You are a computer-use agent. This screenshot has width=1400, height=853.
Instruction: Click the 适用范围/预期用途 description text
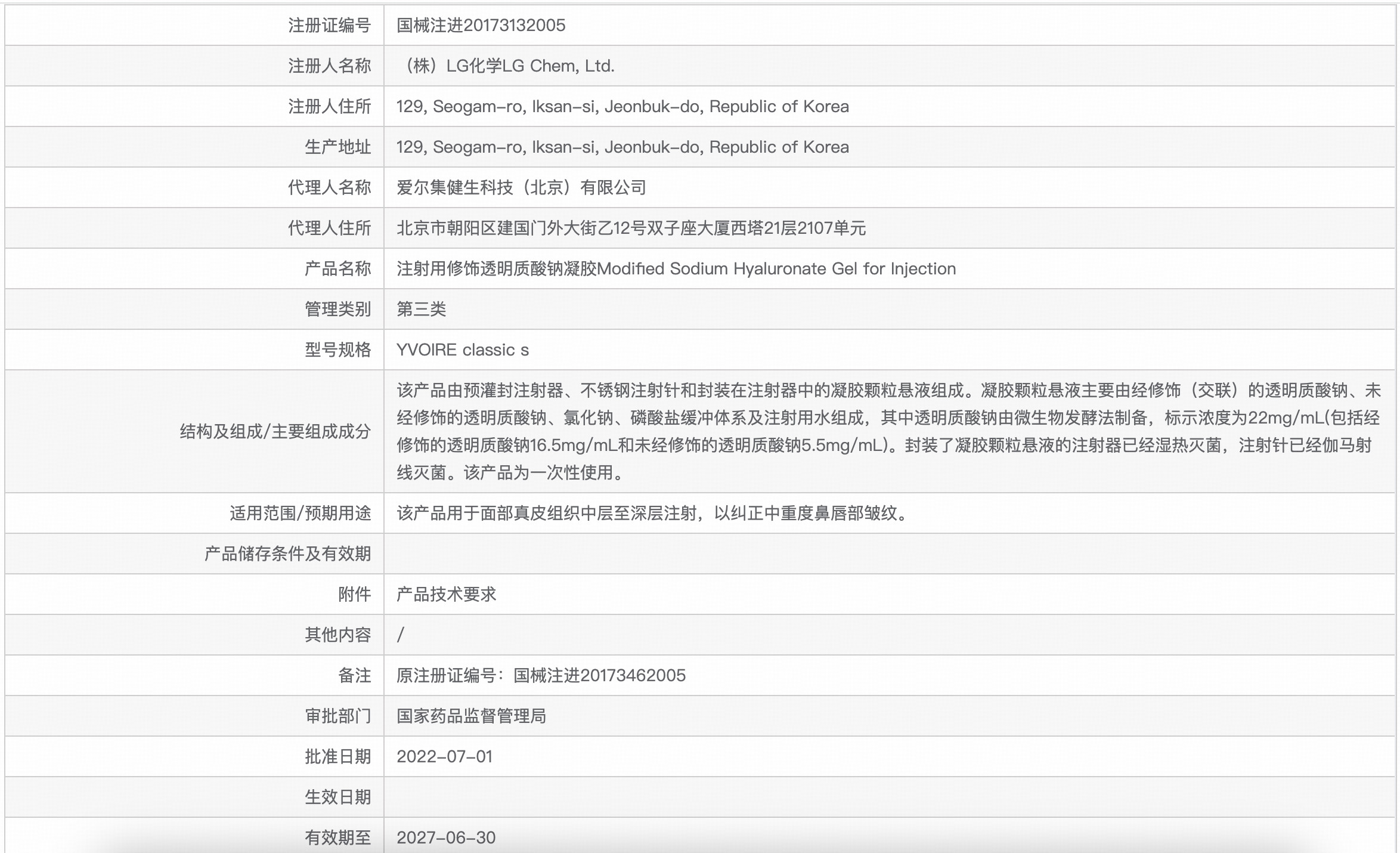(x=653, y=513)
